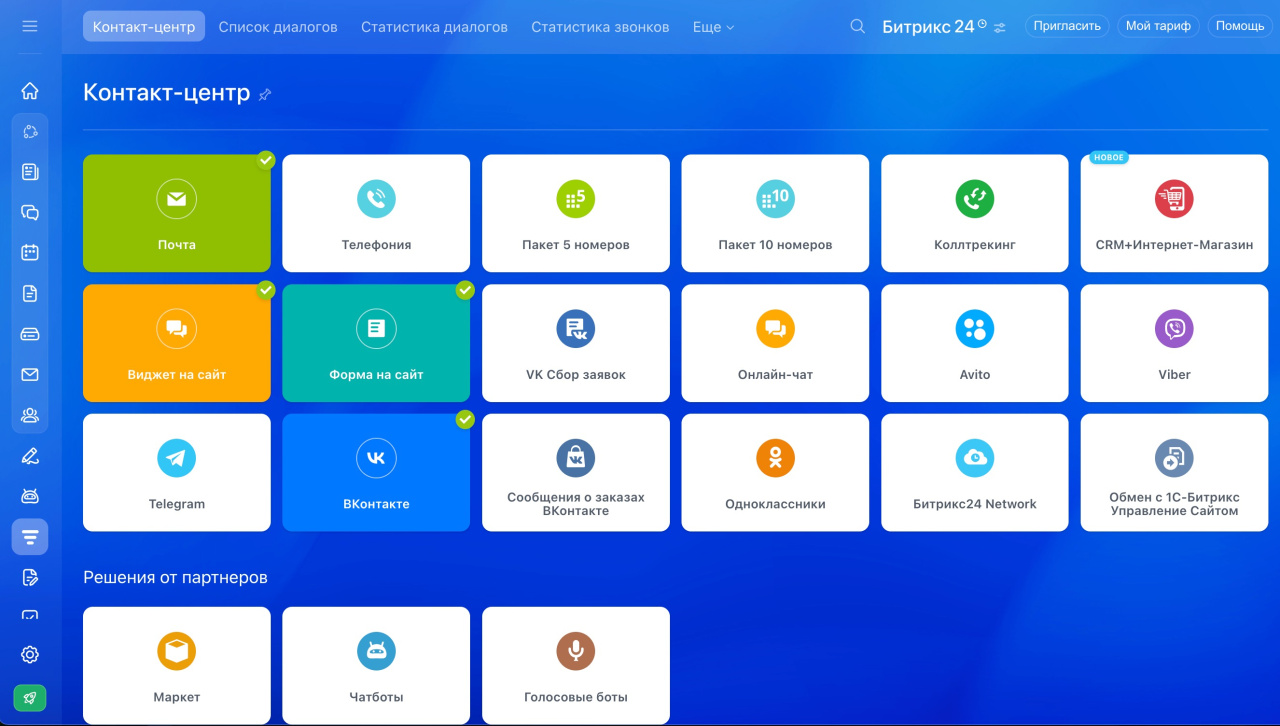Pin the Контакт-центр page
This screenshot has height=726, width=1280.
tap(265, 94)
